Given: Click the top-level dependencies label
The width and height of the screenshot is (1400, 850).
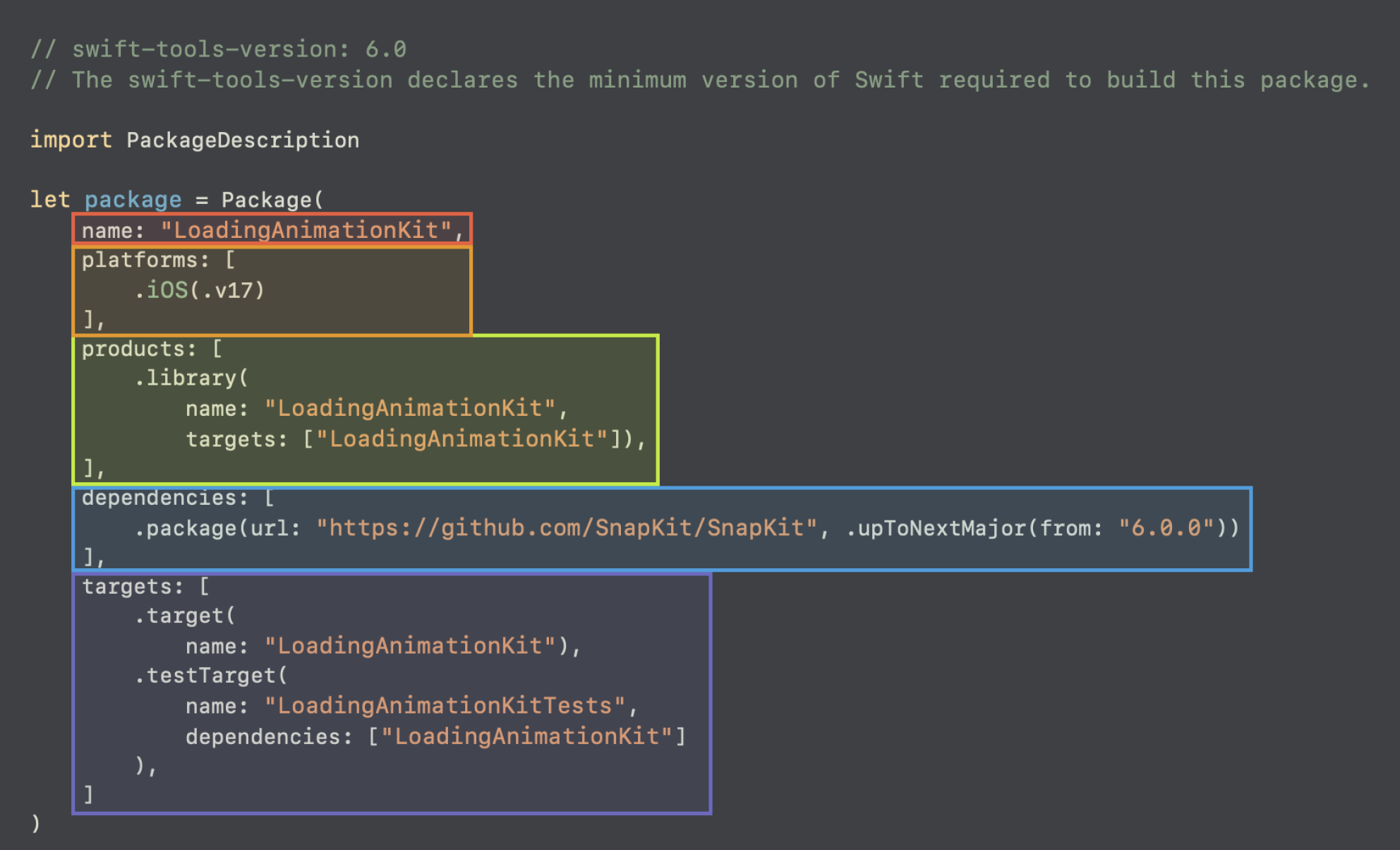Looking at the screenshot, I should coord(164,498).
